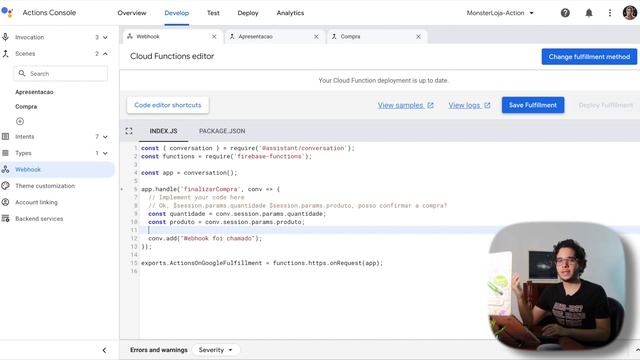Place cursor on code line 11
Screen dimensions: 640x360
pos(389,230)
